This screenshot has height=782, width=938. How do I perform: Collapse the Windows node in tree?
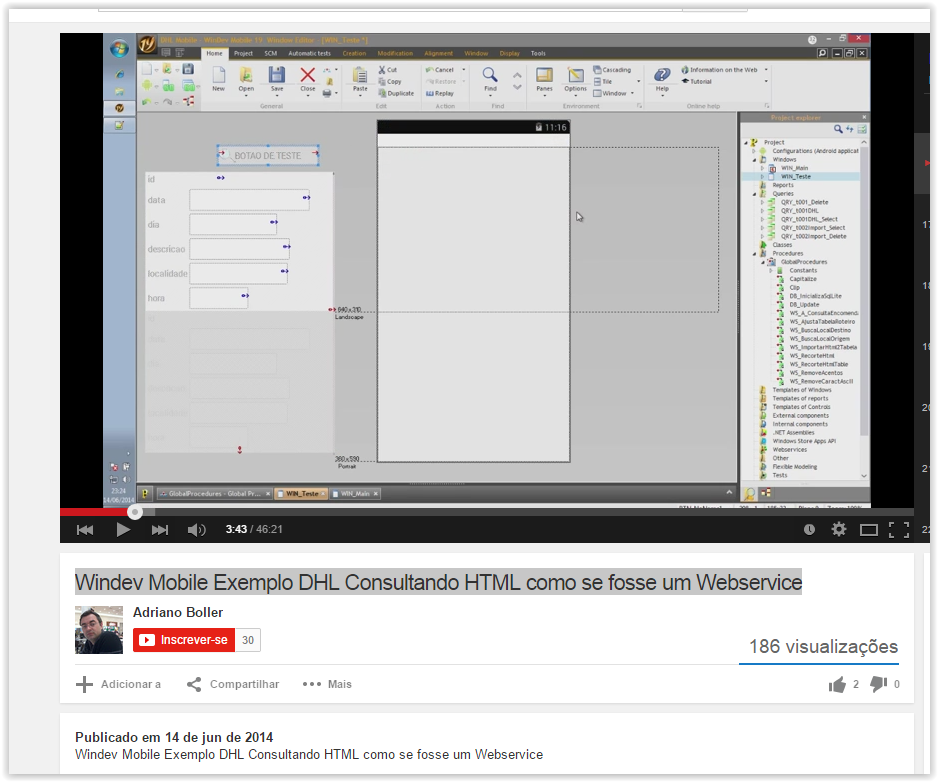coord(754,160)
